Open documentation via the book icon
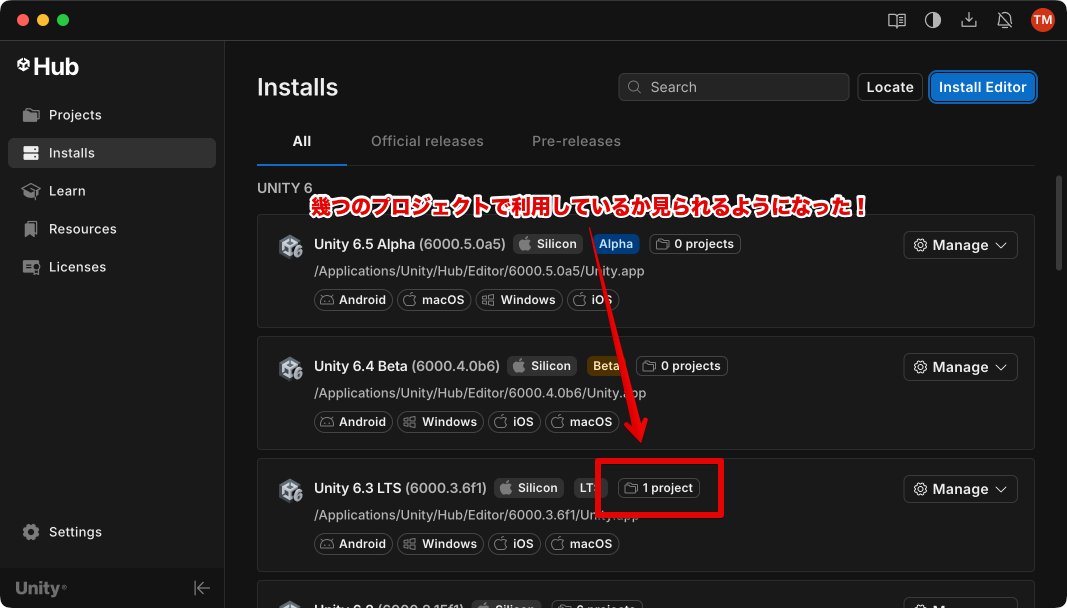 896,19
